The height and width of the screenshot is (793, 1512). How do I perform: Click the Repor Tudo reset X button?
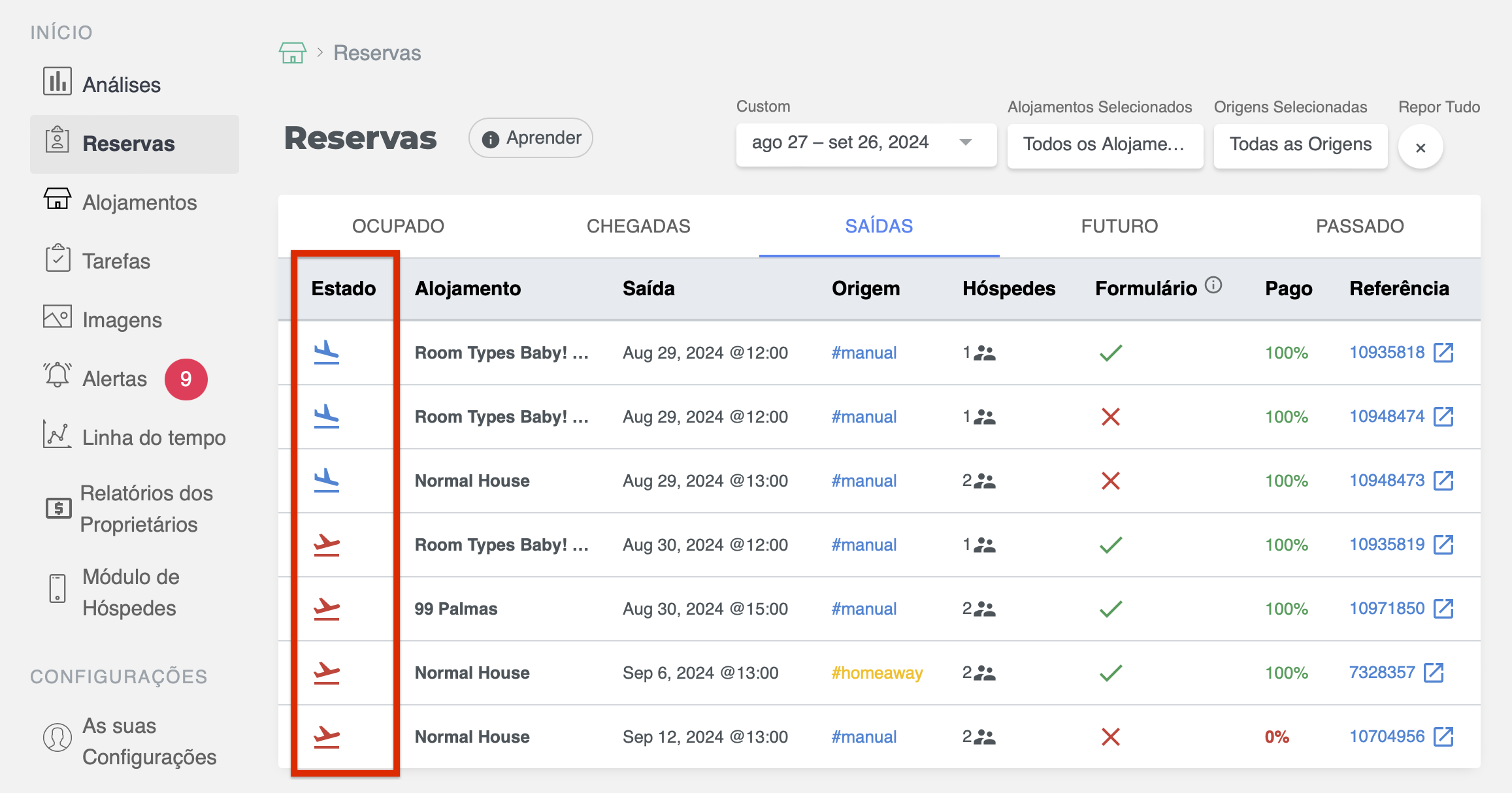(x=1421, y=148)
